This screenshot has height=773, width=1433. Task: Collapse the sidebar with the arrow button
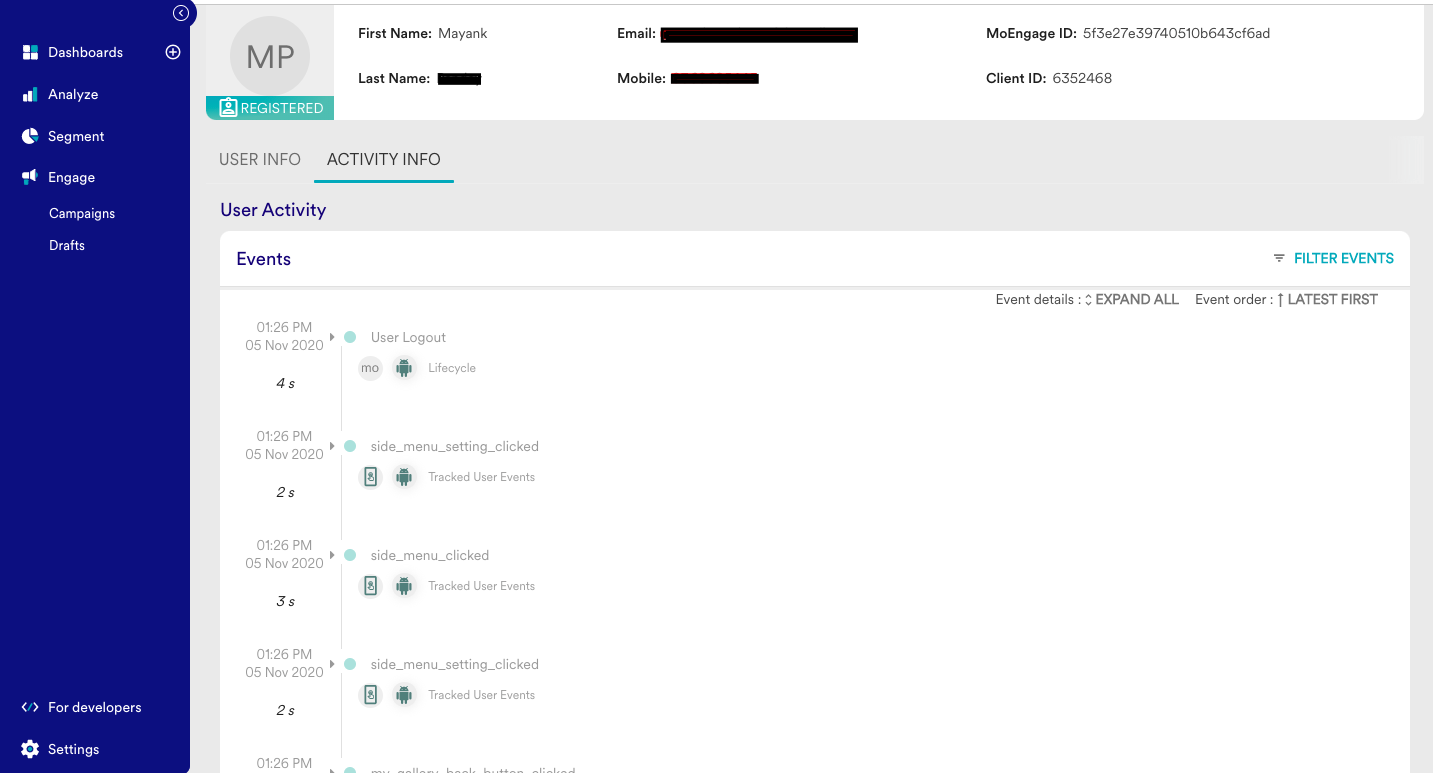point(181,13)
